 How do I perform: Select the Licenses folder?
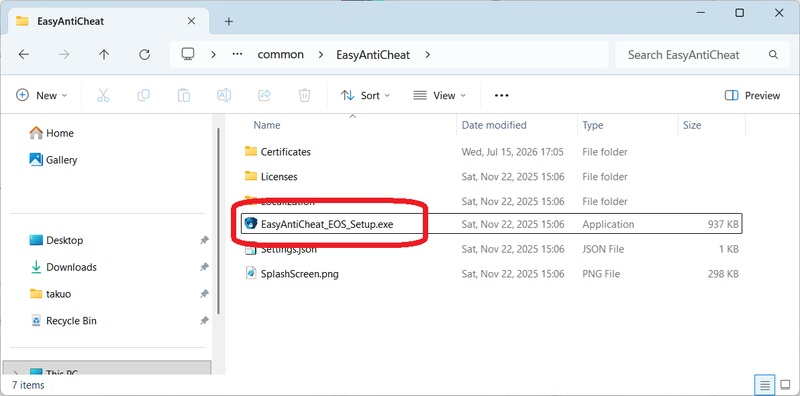(279, 177)
